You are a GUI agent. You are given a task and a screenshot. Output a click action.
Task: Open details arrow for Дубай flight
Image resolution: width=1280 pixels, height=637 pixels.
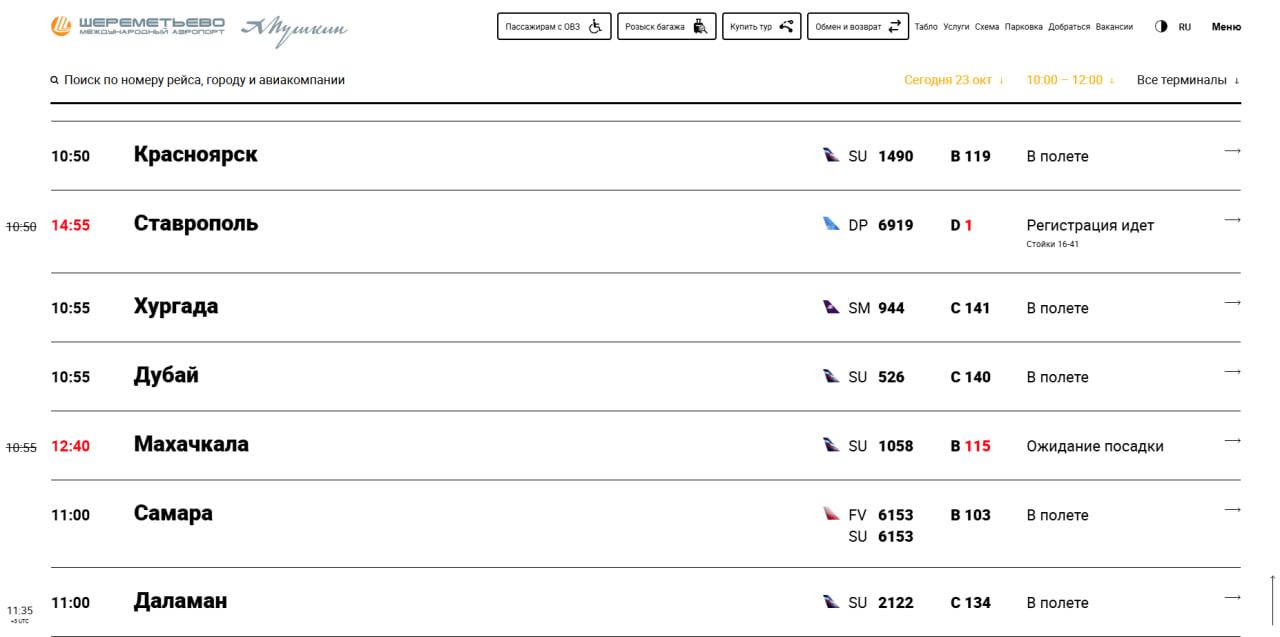click(x=1232, y=372)
